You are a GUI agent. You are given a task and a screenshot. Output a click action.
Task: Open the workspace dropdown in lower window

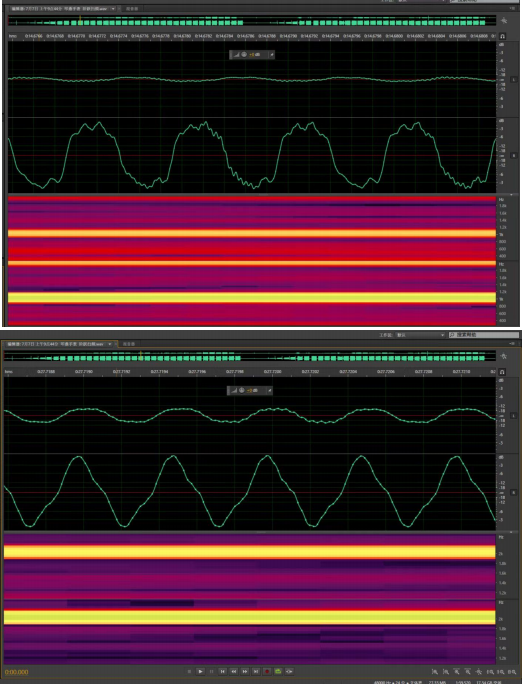420,335
